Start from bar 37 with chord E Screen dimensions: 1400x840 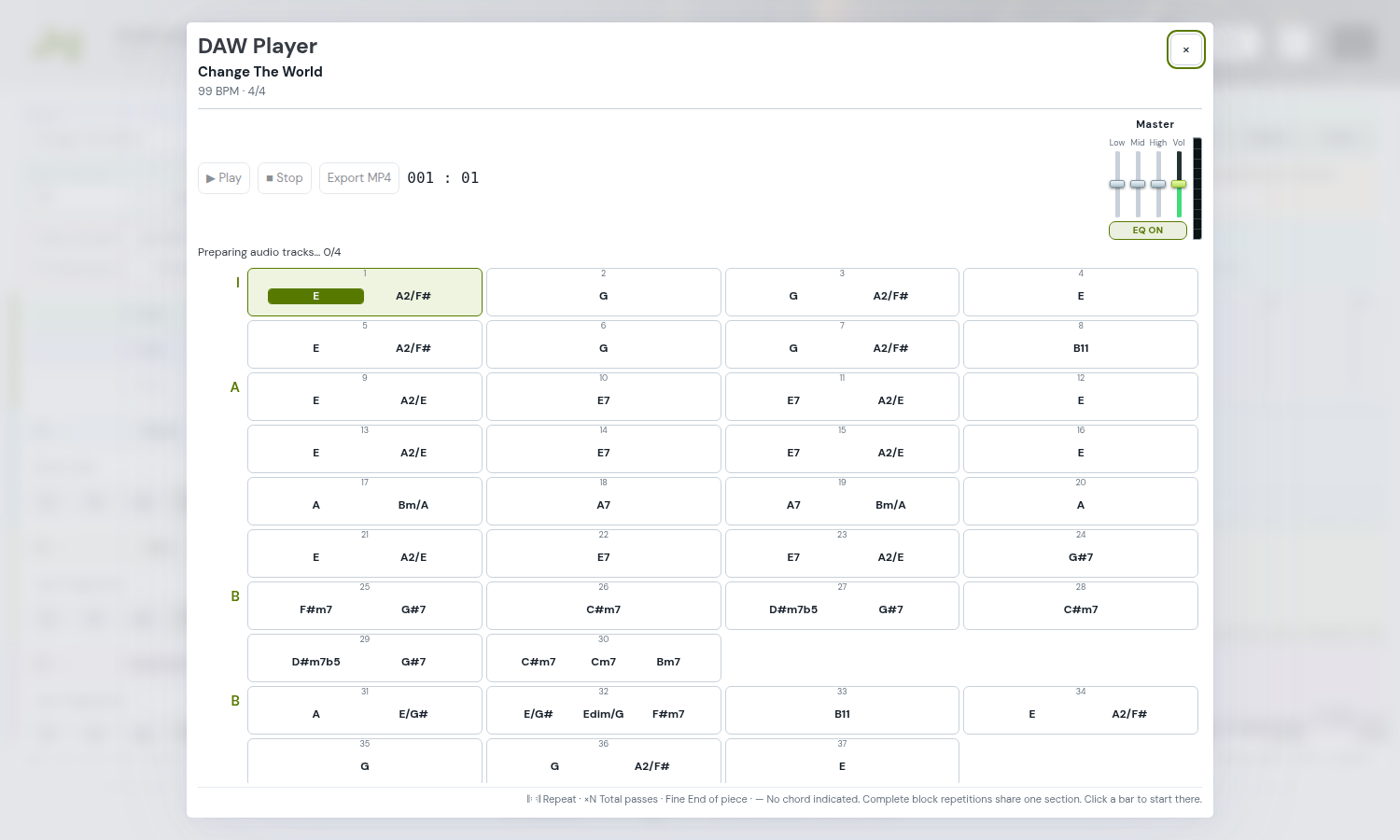[842, 762]
